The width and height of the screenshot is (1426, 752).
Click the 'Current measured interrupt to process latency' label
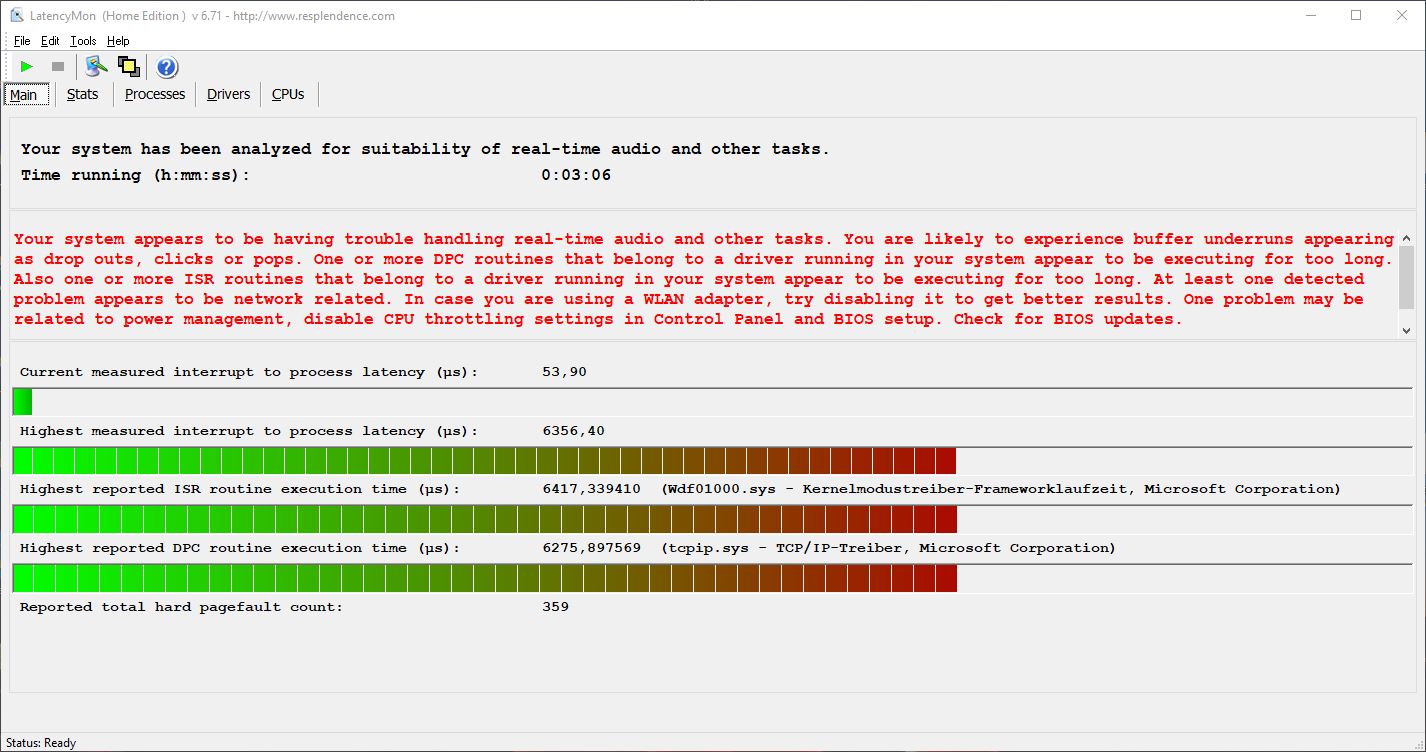249,372
